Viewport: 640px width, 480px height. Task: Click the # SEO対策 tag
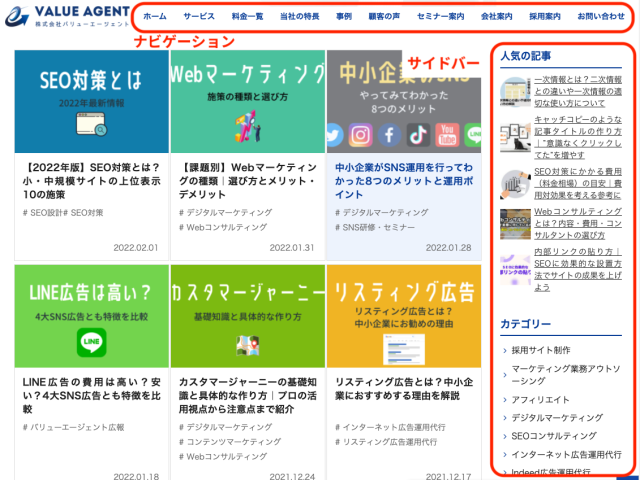(x=83, y=213)
